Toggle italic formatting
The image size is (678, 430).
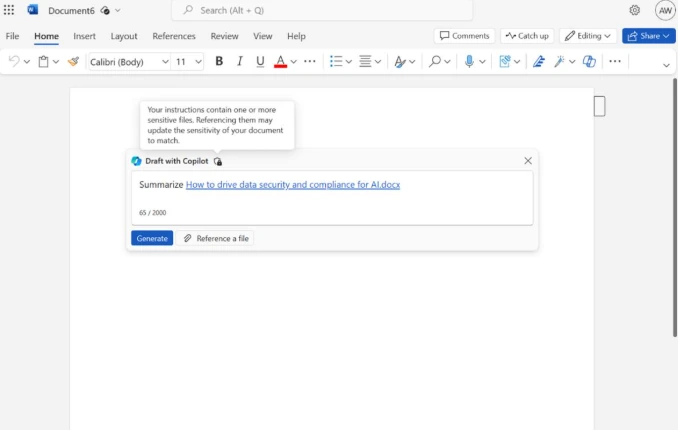point(240,61)
